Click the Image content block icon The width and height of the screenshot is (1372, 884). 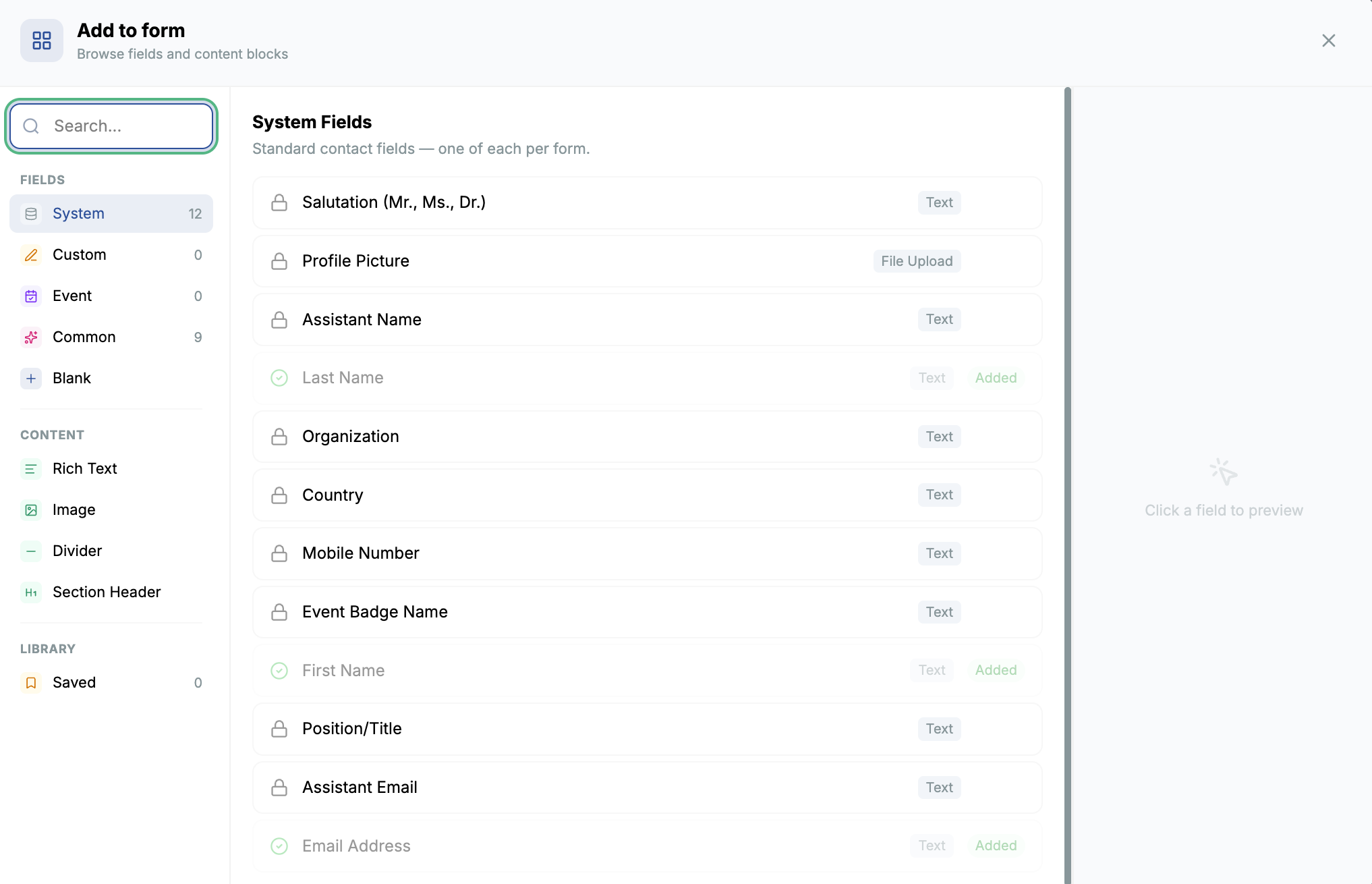[x=31, y=510]
